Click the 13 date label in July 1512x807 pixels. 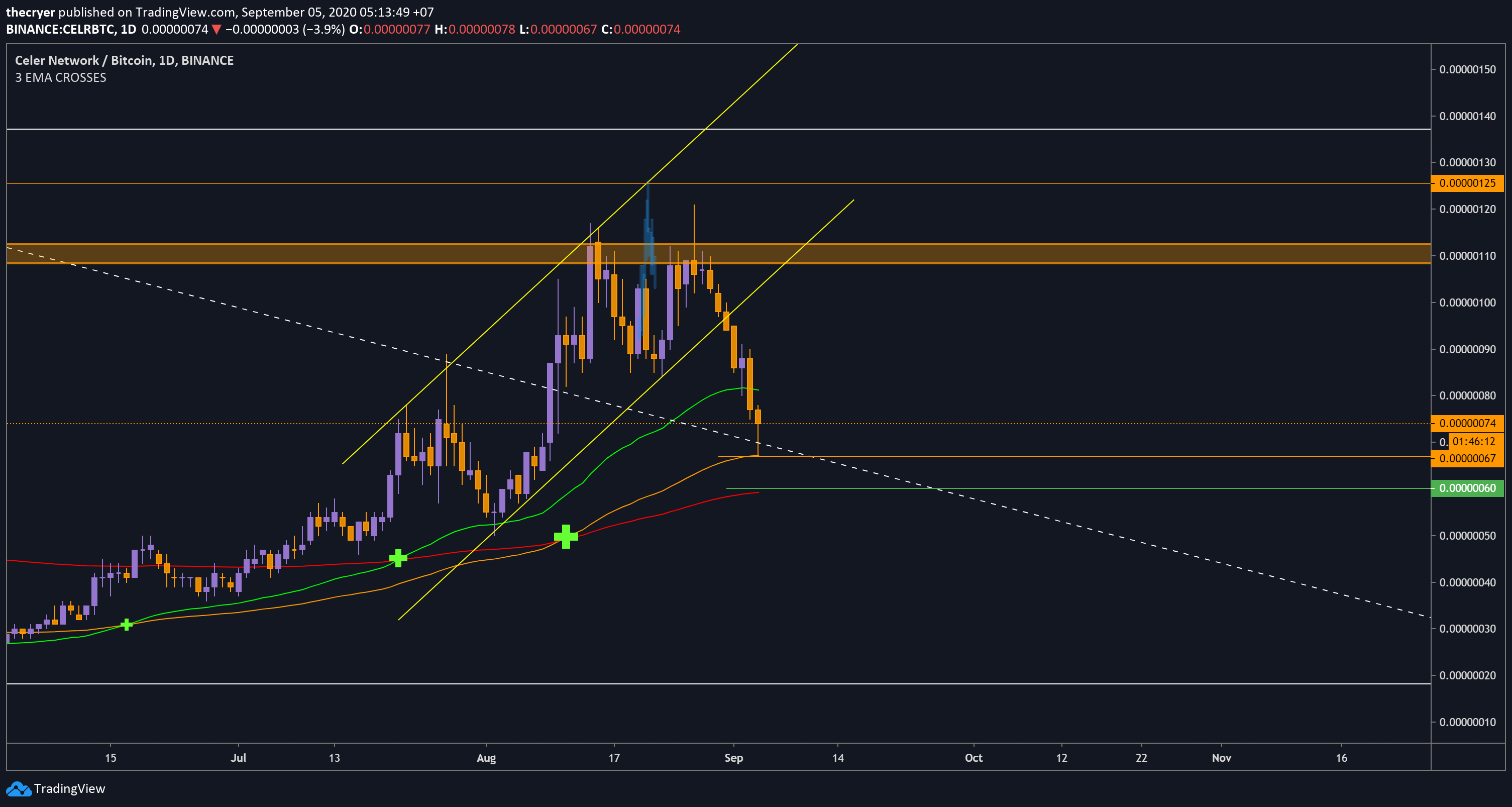coord(334,758)
